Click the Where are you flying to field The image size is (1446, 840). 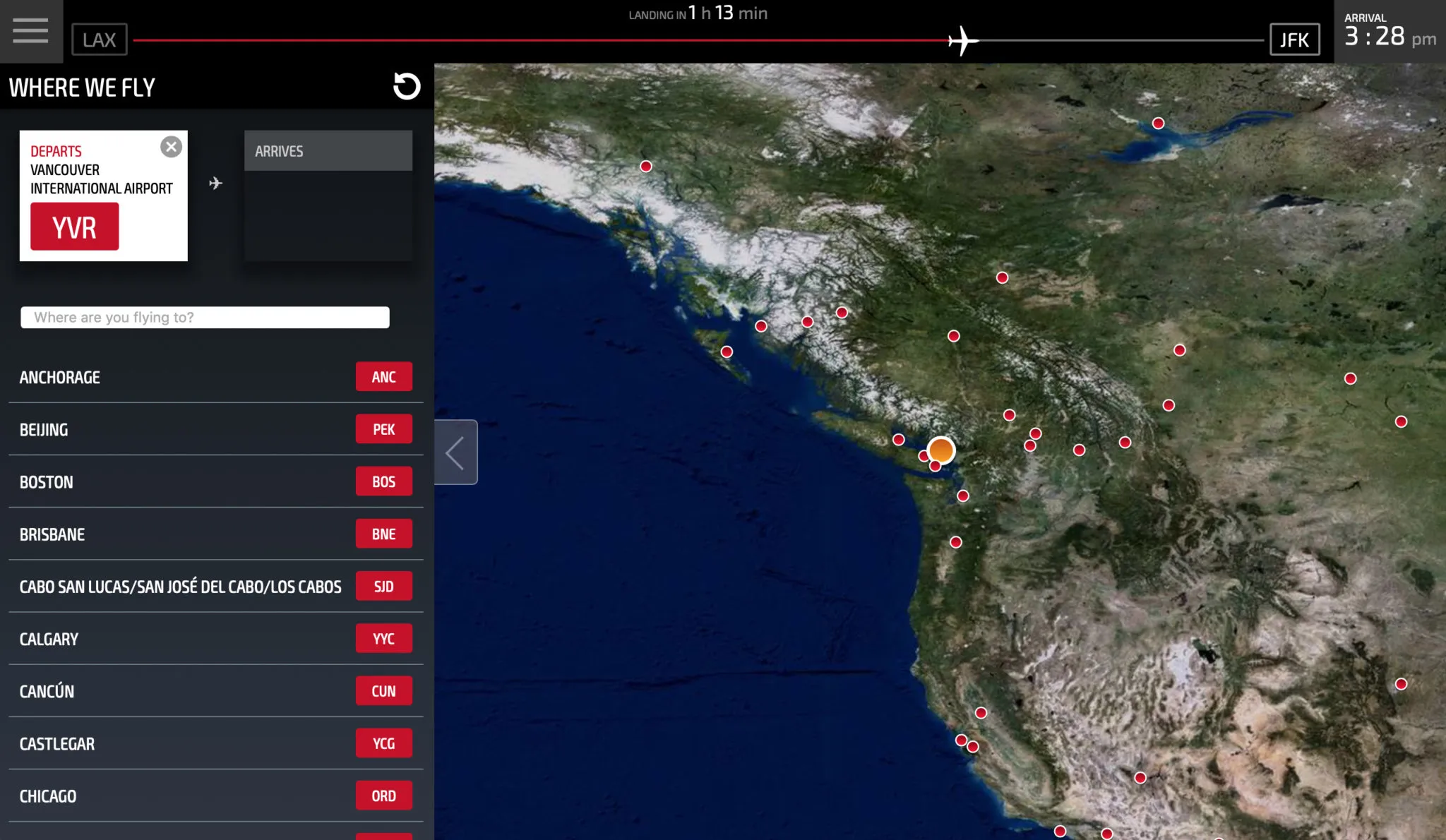tap(205, 317)
